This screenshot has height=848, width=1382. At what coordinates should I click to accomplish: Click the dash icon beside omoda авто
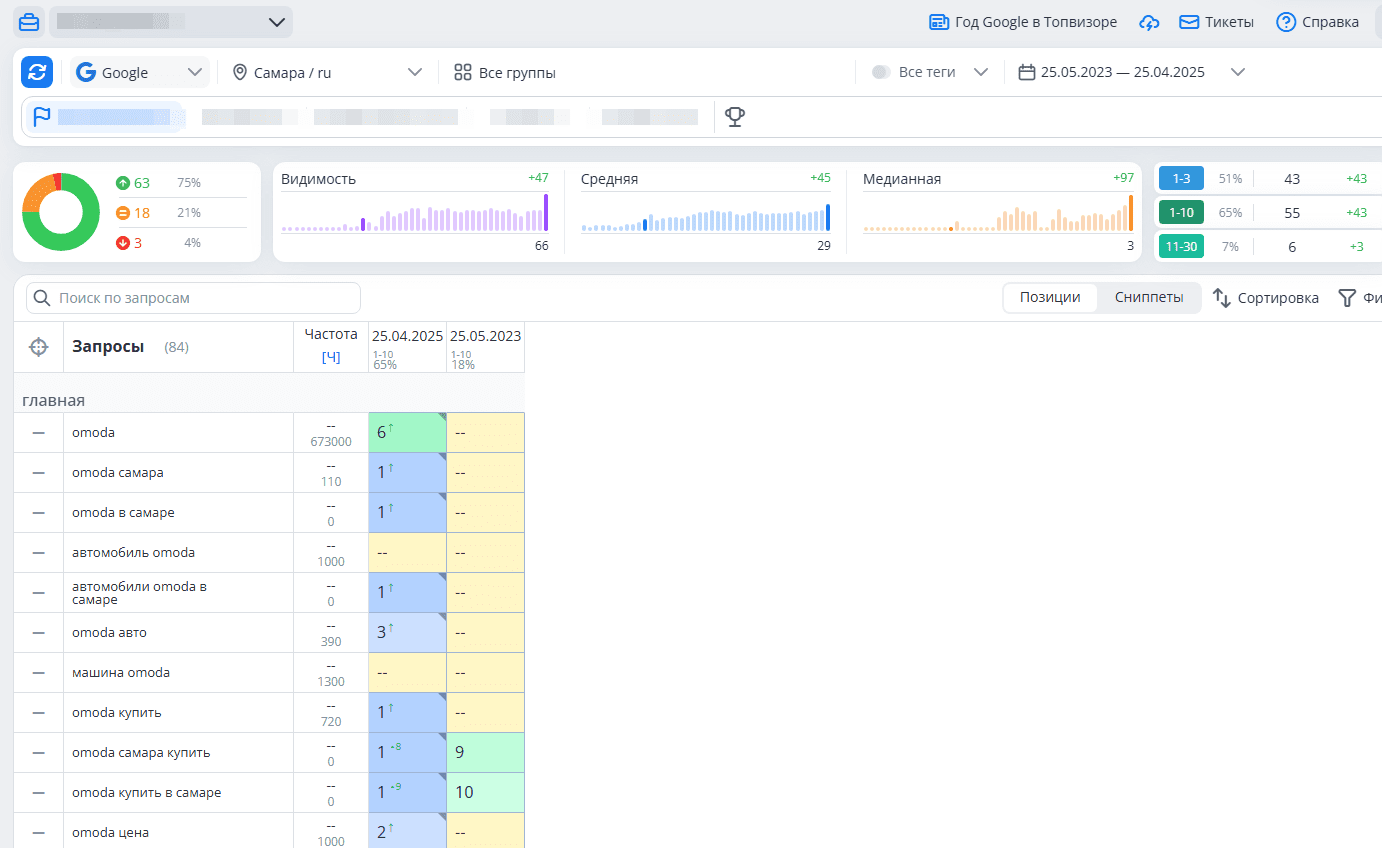click(38, 632)
